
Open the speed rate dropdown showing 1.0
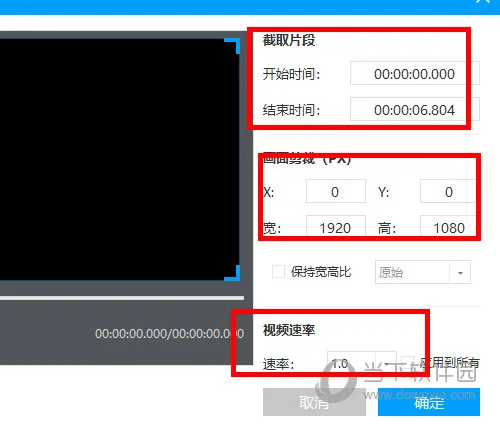(x=362, y=363)
